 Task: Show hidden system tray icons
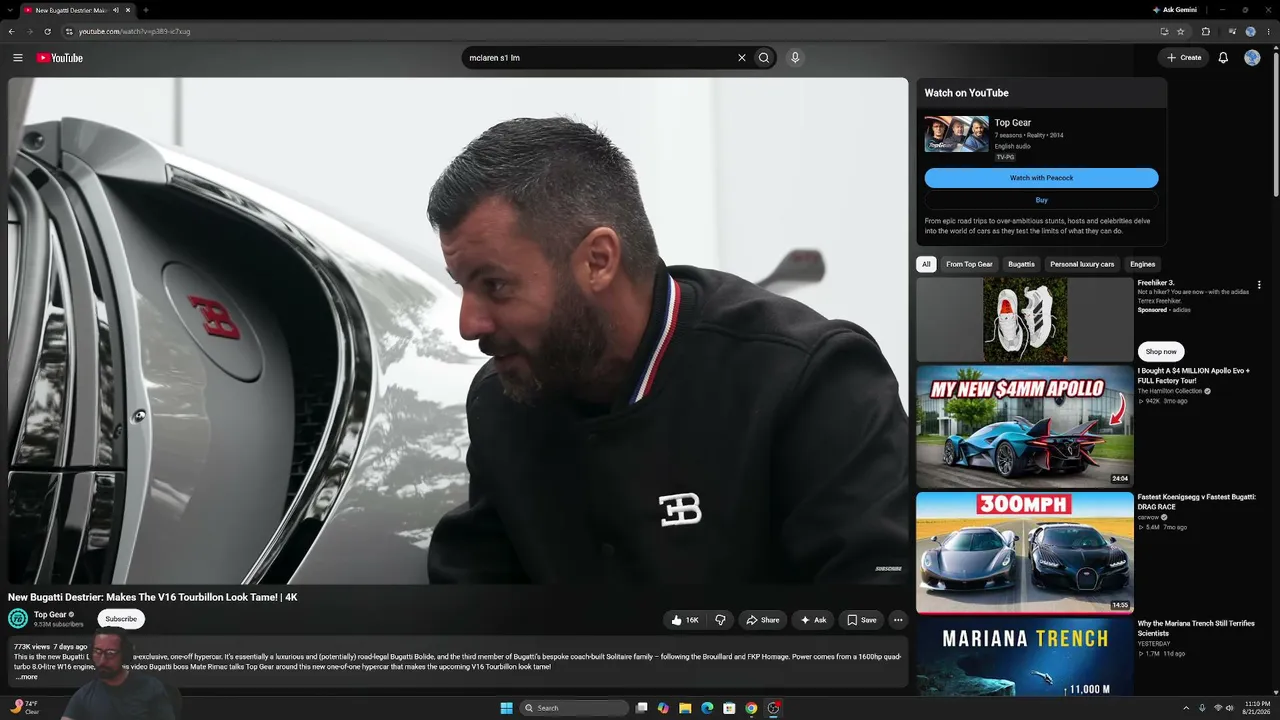1186,708
